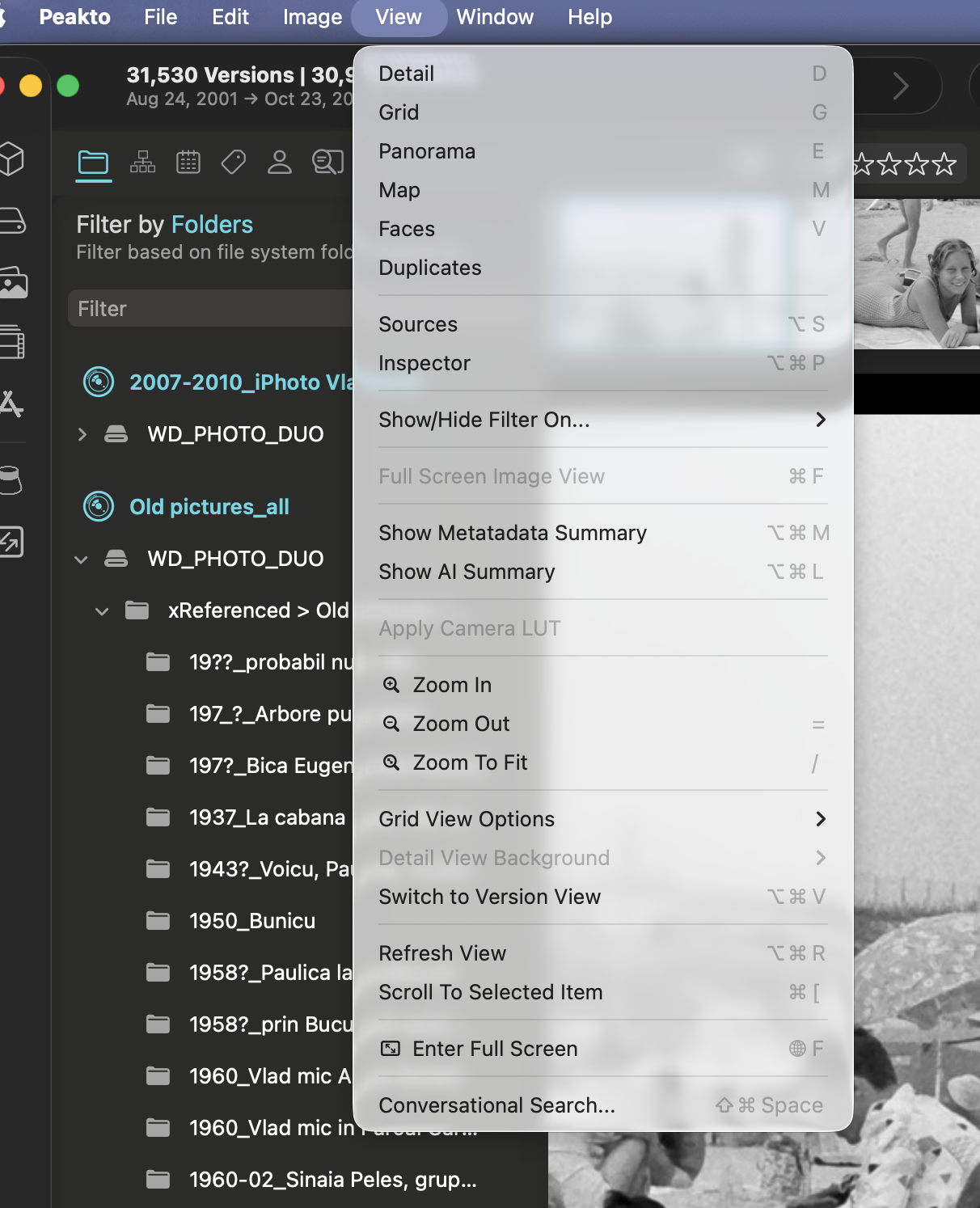Choose Refresh View

[603, 953]
